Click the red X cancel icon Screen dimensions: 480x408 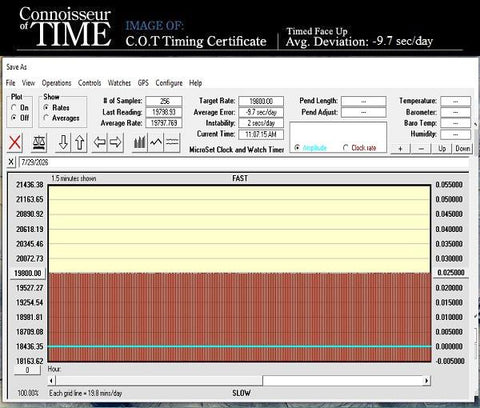[14, 143]
